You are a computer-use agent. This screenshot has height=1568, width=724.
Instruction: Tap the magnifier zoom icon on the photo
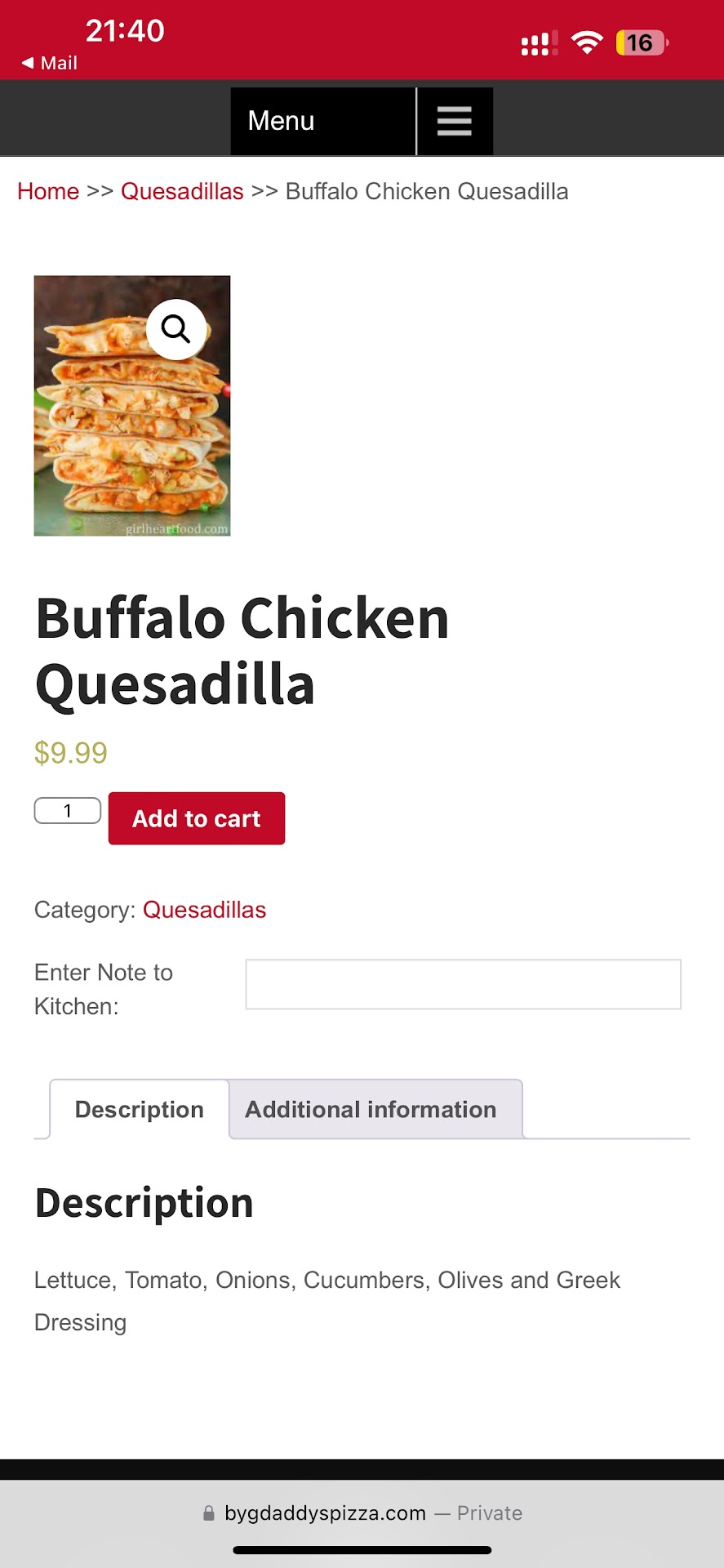(x=175, y=329)
